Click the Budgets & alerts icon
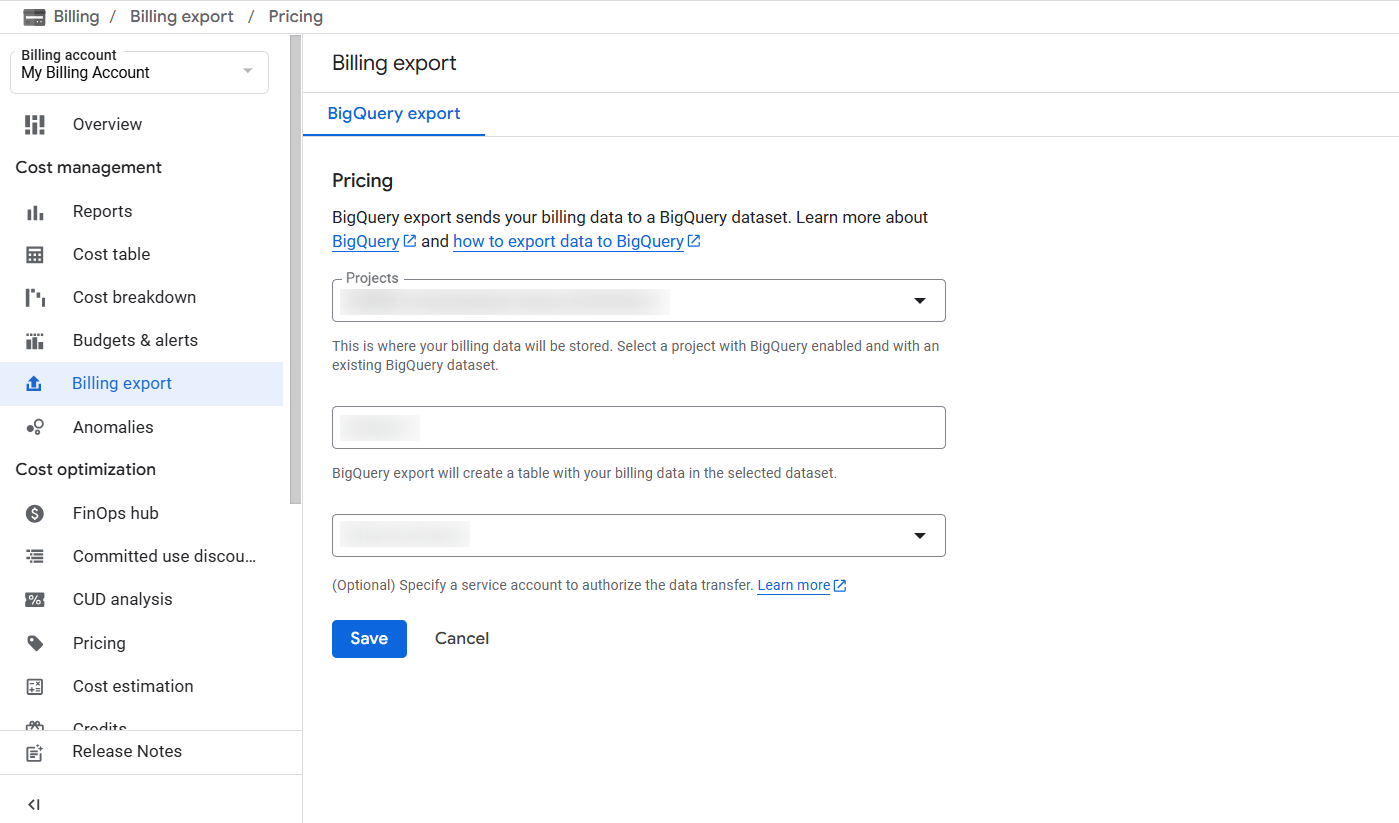This screenshot has width=1399, height=823. tap(35, 341)
